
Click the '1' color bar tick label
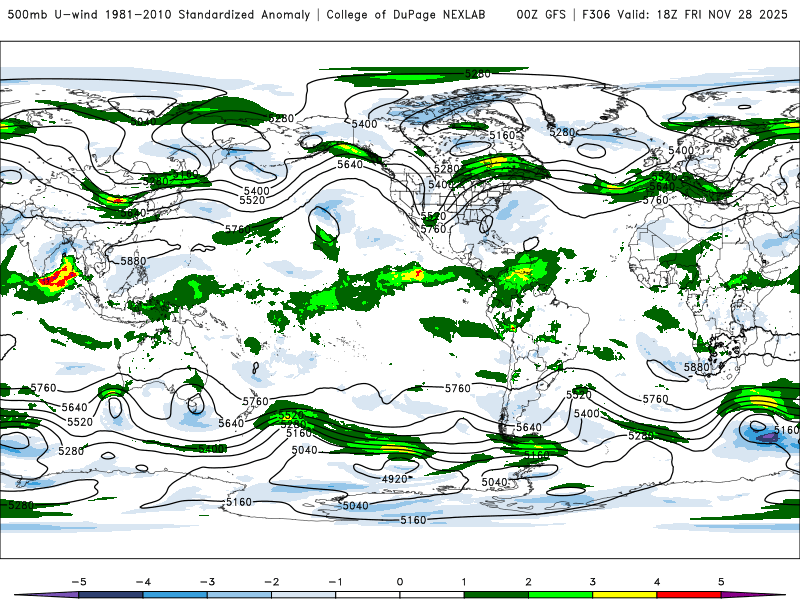point(464,582)
